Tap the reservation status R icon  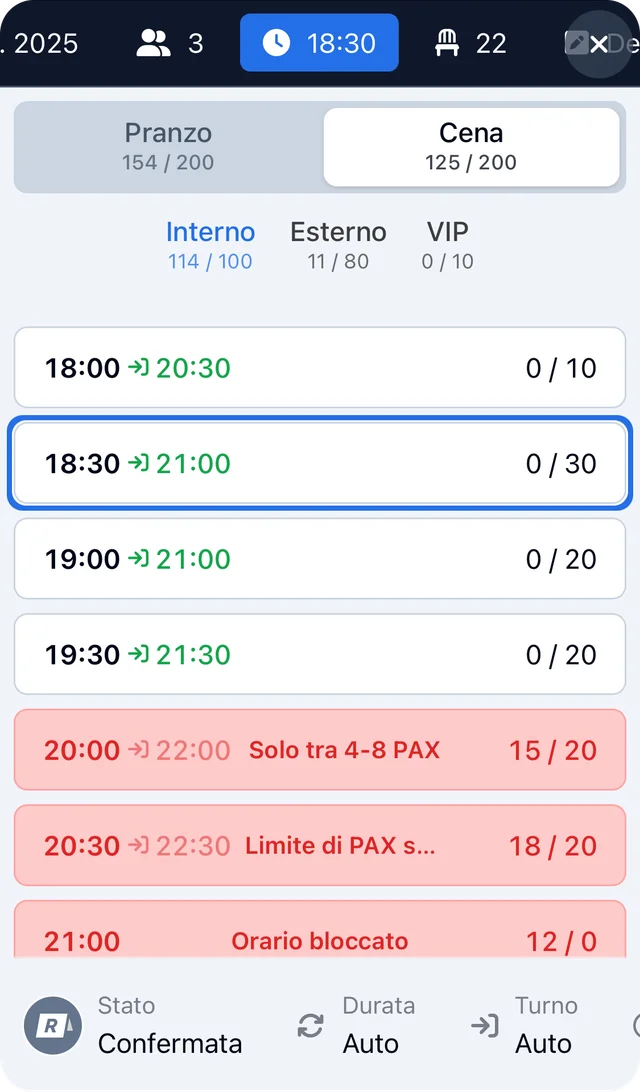click(x=53, y=1026)
